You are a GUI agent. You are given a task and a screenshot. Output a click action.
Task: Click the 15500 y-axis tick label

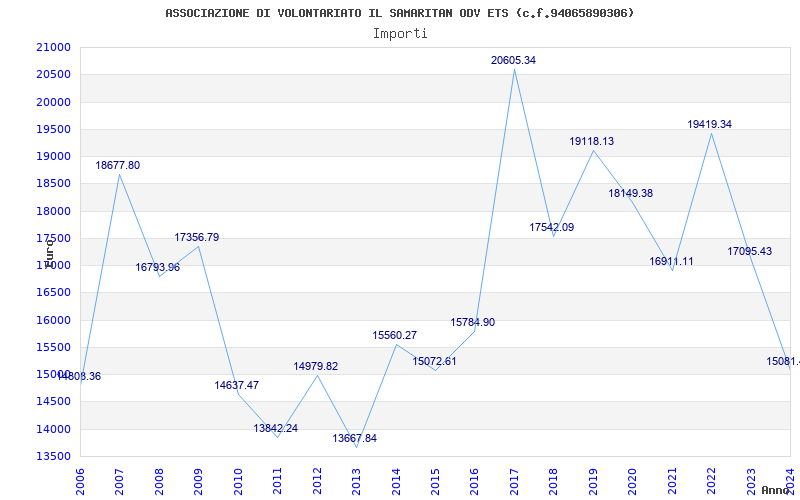tap(53, 347)
